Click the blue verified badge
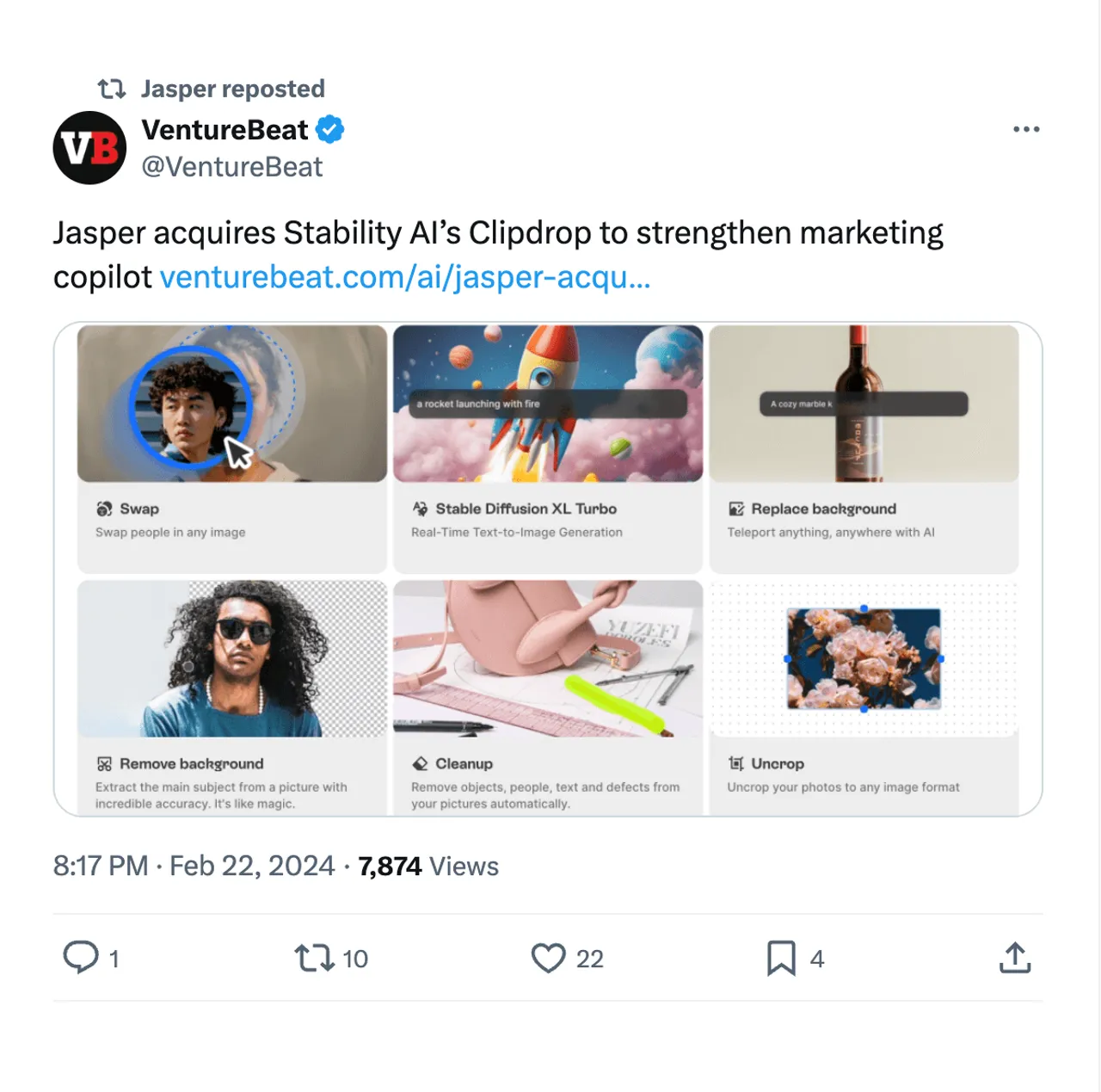The height and width of the screenshot is (1092, 1101). pyautogui.click(x=330, y=129)
